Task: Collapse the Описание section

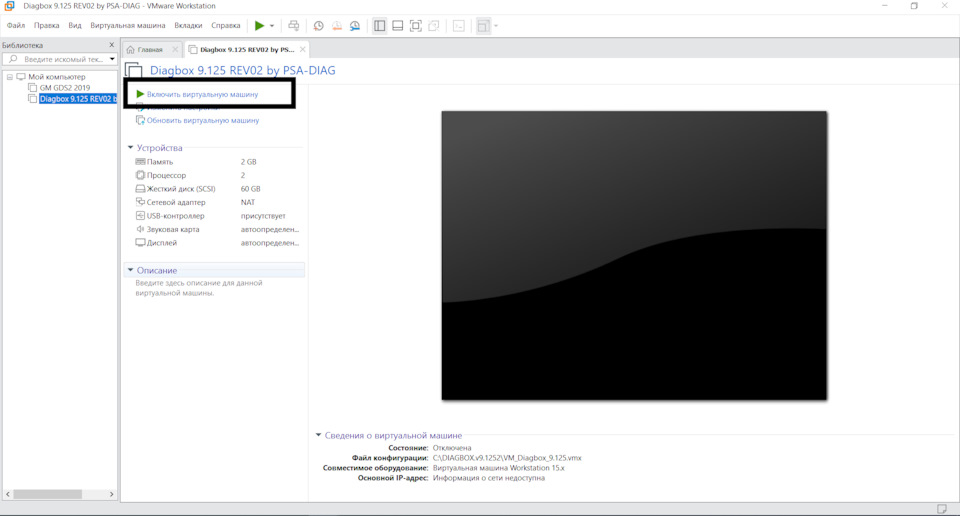Action: click(x=130, y=270)
